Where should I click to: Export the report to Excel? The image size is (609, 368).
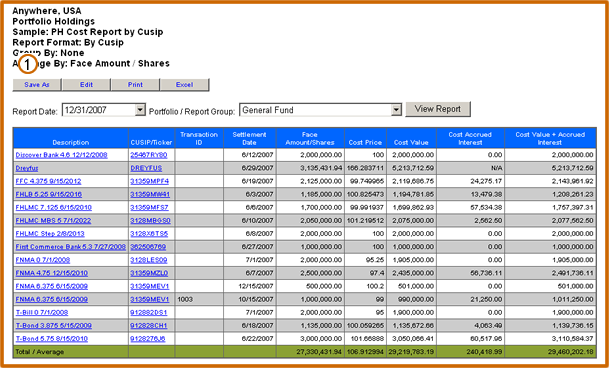point(184,85)
